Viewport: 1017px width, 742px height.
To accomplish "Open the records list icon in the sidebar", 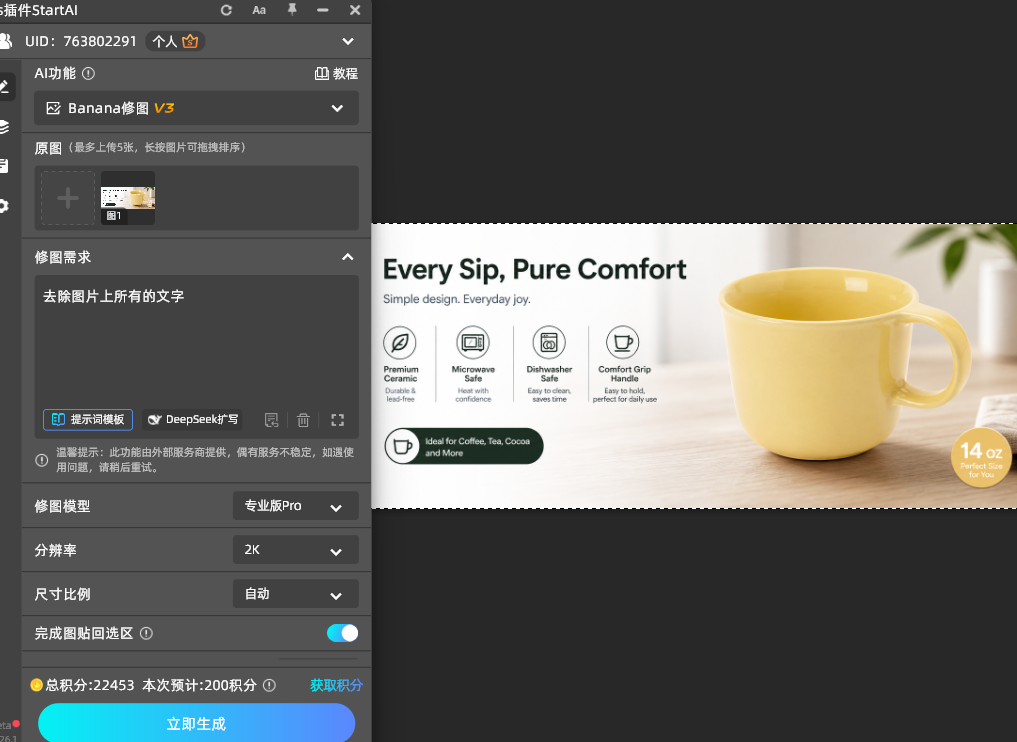I will point(5,166).
